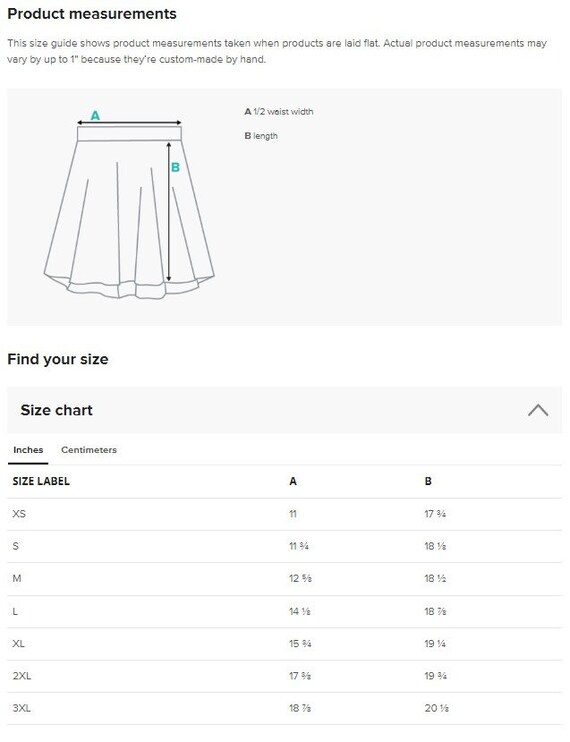Click the teal B label on diagram
Viewport: 570px width, 742px height.
(x=175, y=167)
